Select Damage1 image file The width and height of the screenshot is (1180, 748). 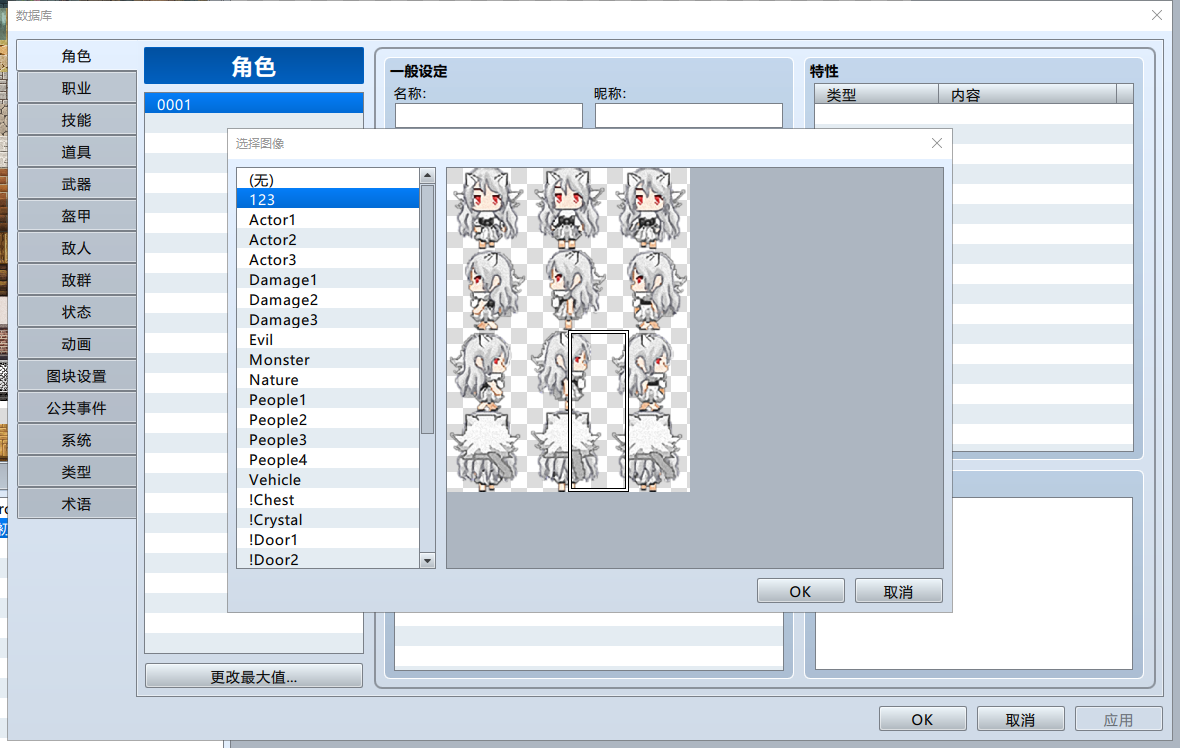coord(328,279)
